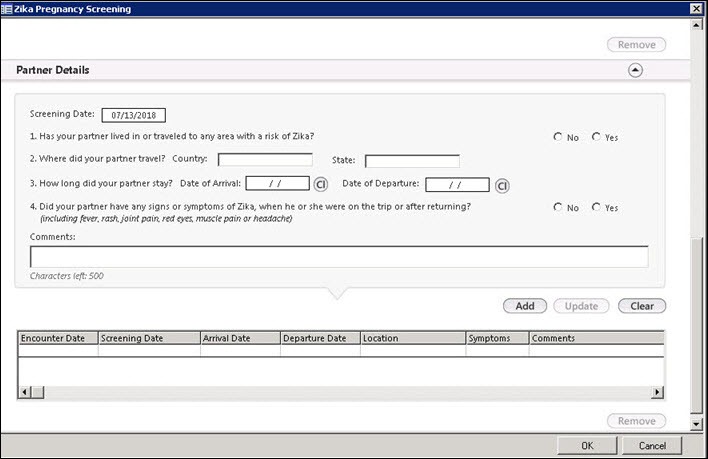The width and height of the screenshot is (708, 459).
Task: Click table horizontal scrollbar right arrow
Action: click(x=657, y=392)
